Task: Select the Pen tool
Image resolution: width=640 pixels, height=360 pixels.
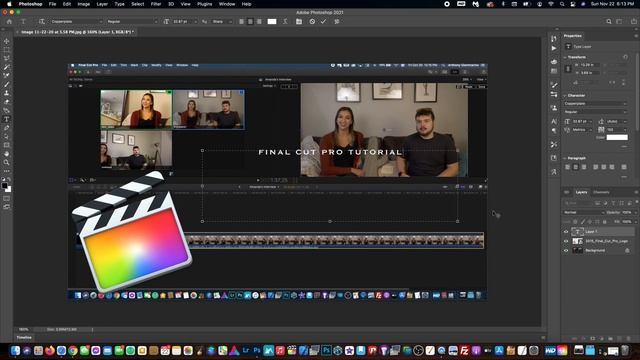Action: (x=7, y=128)
